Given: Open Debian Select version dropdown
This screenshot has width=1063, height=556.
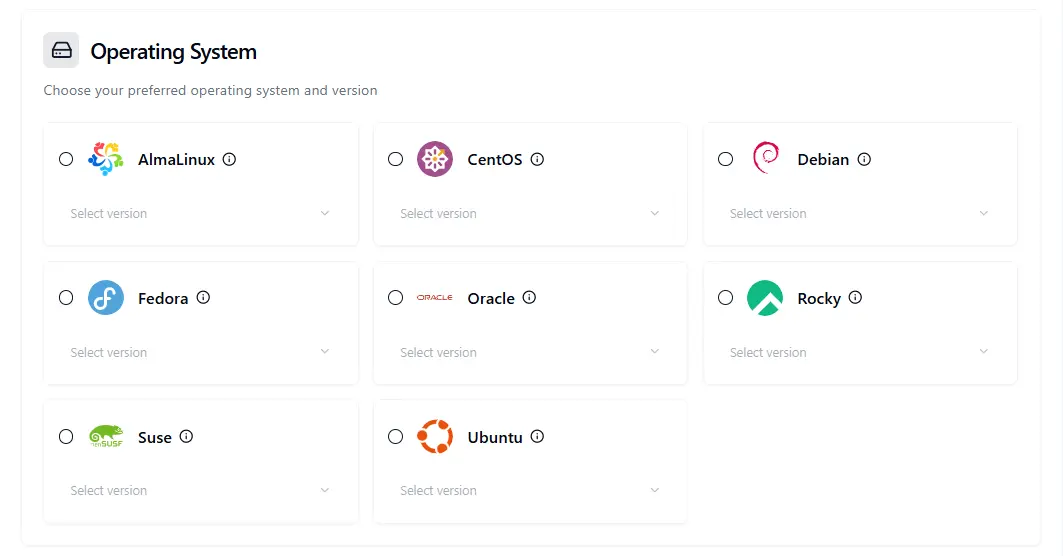Looking at the screenshot, I should tap(860, 214).
